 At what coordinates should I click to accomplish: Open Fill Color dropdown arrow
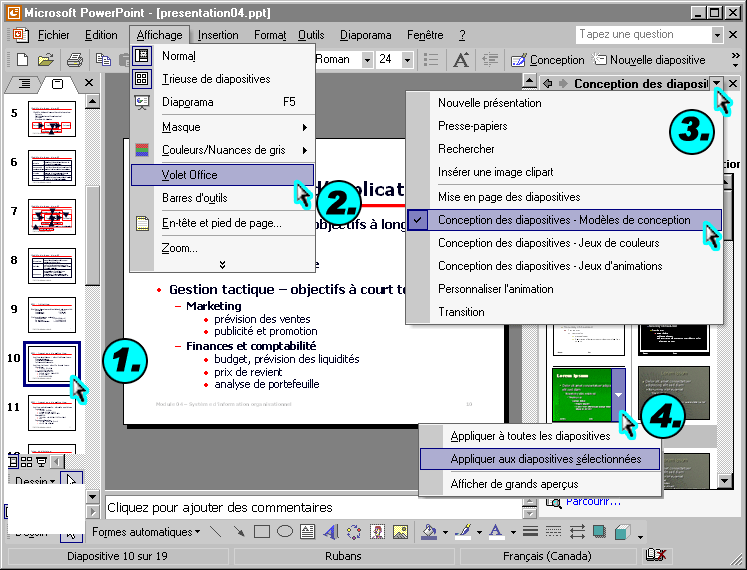pyautogui.click(x=445, y=532)
